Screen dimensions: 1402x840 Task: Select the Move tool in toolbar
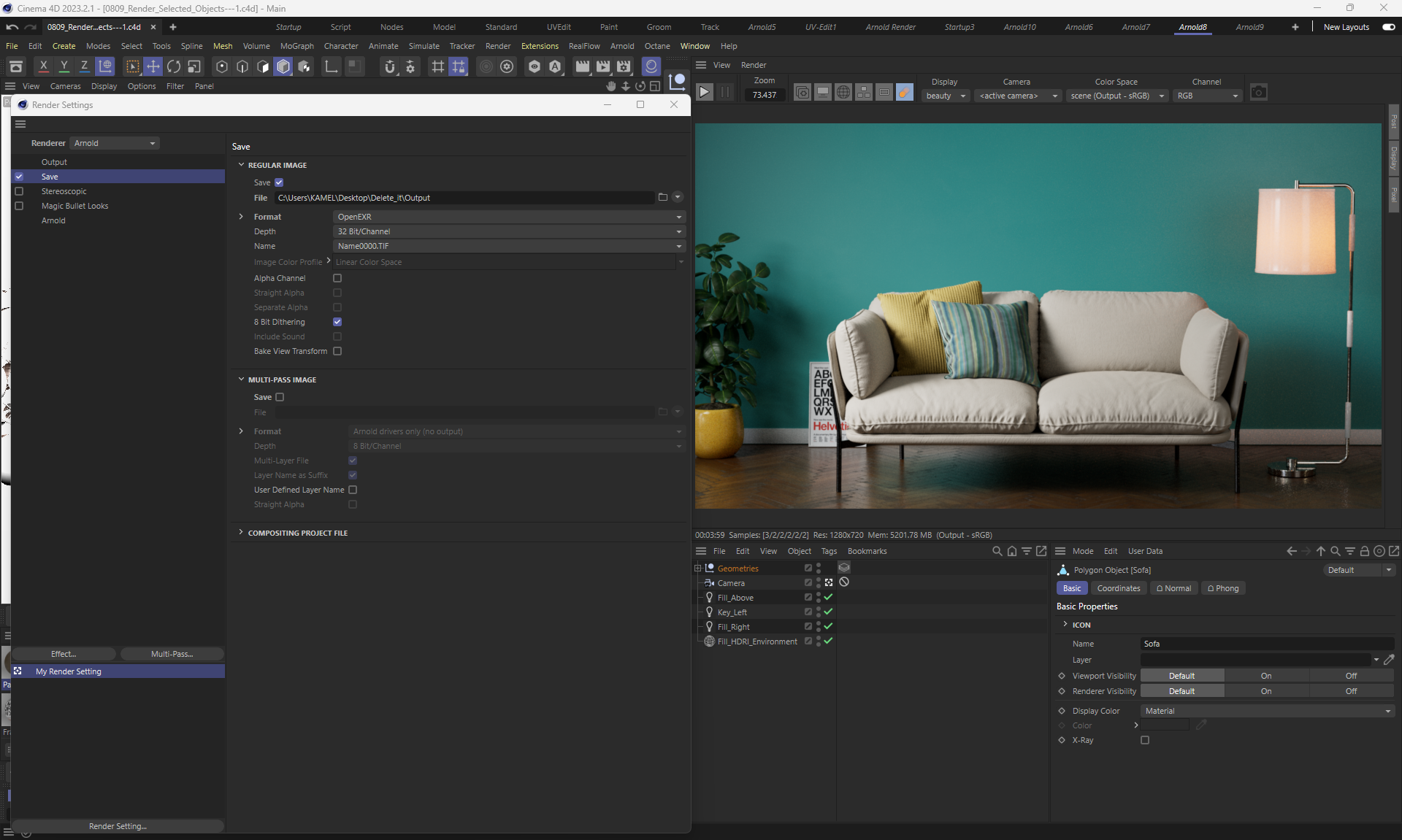153,67
